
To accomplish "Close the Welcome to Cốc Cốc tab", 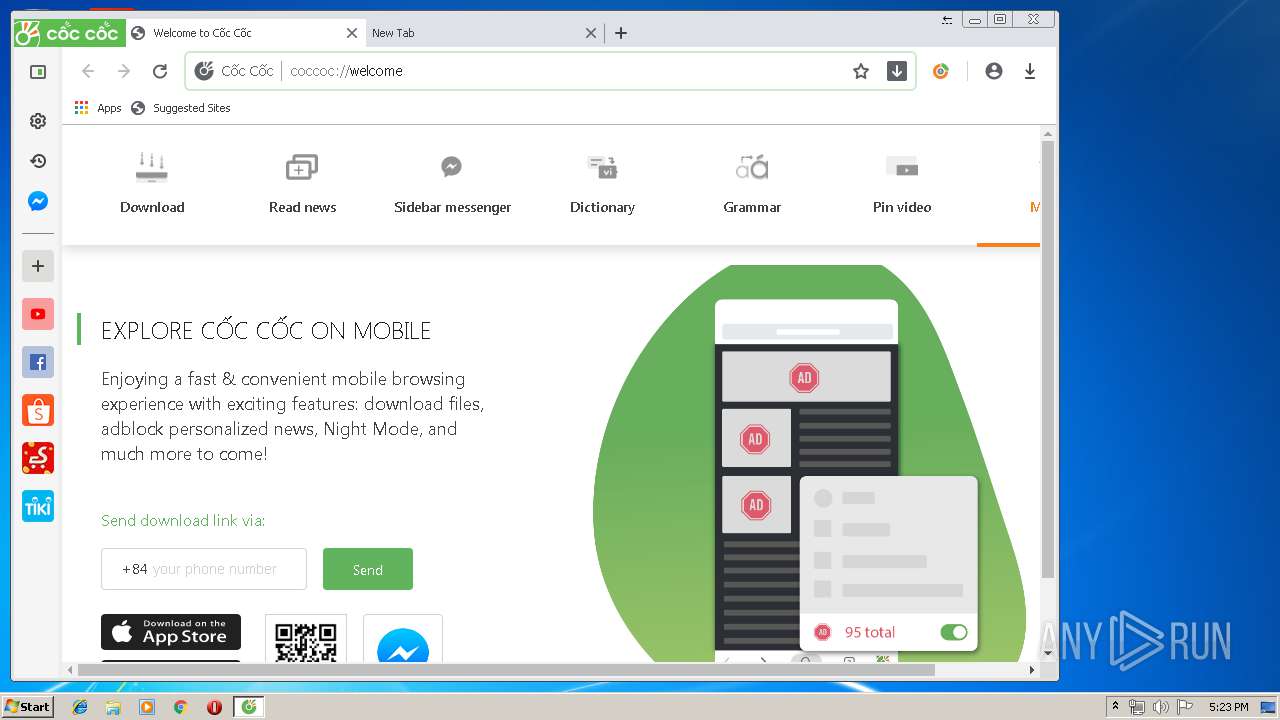I will [352, 33].
